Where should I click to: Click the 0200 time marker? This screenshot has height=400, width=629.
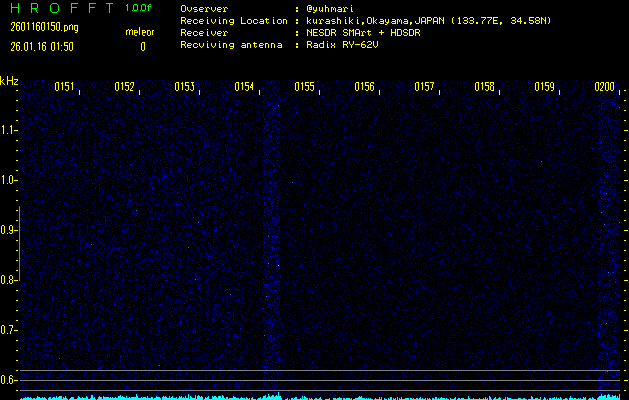[604, 87]
